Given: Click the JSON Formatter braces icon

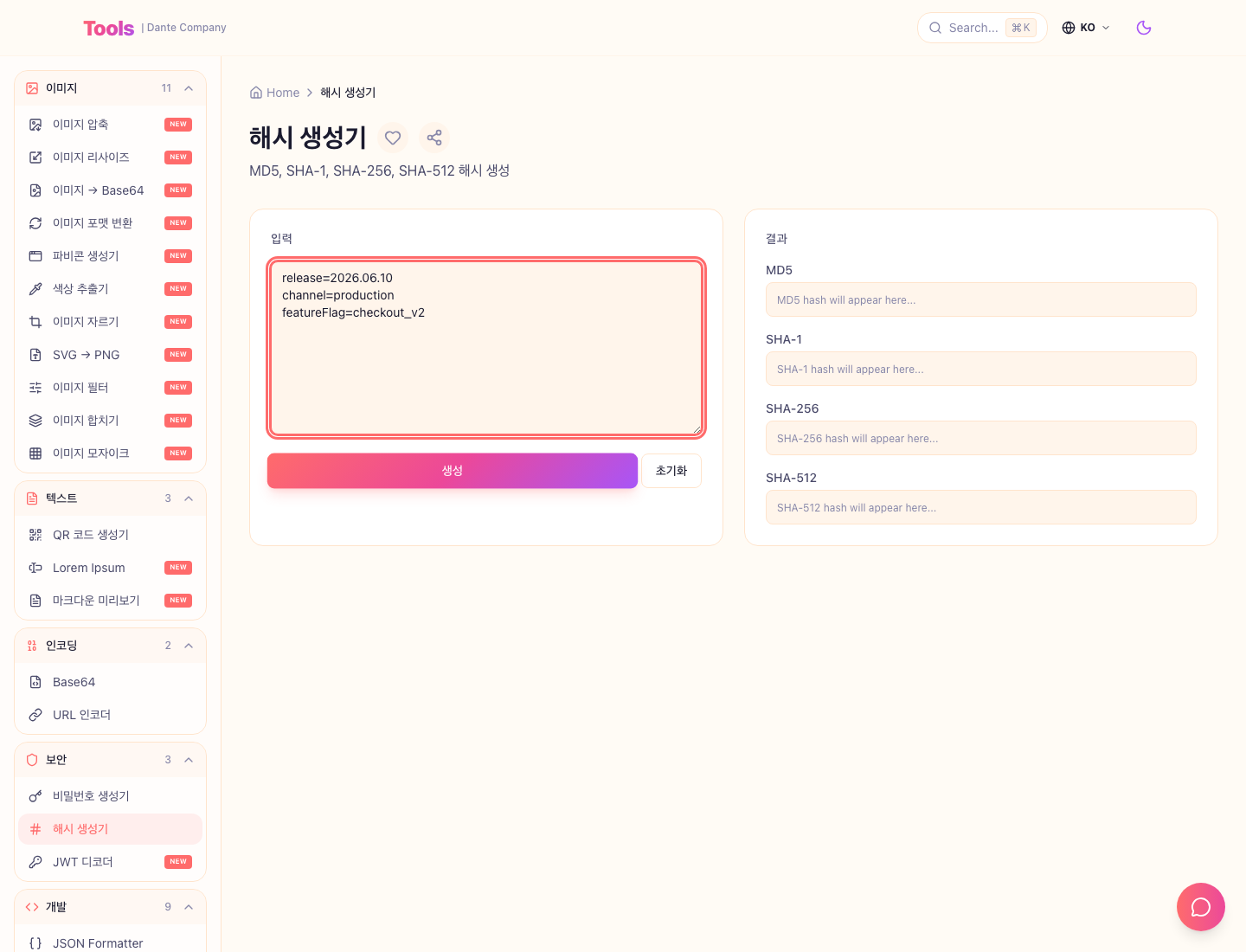Looking at the screenshot, I should (x=35, y=943).
